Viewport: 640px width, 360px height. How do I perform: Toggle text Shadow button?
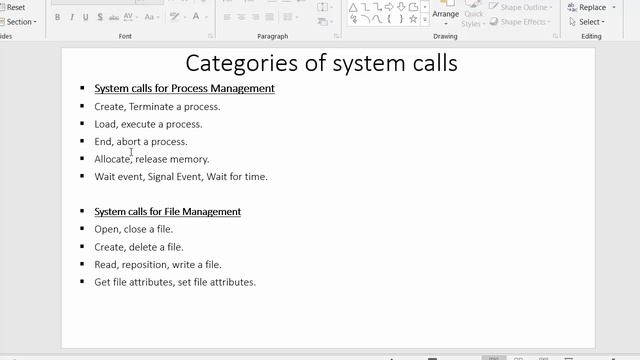point(100,17)
